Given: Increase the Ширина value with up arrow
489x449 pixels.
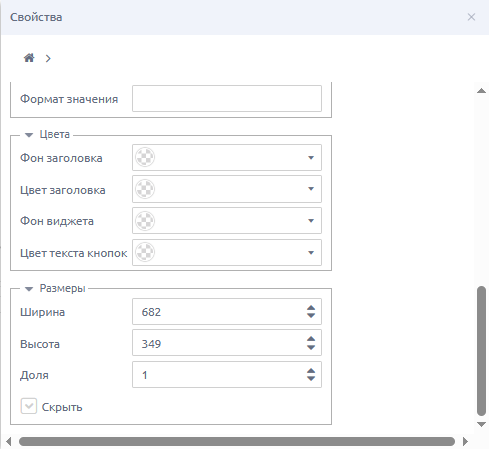Looking at the screenshot, I should pyautogui.click(x=311, y=308).
